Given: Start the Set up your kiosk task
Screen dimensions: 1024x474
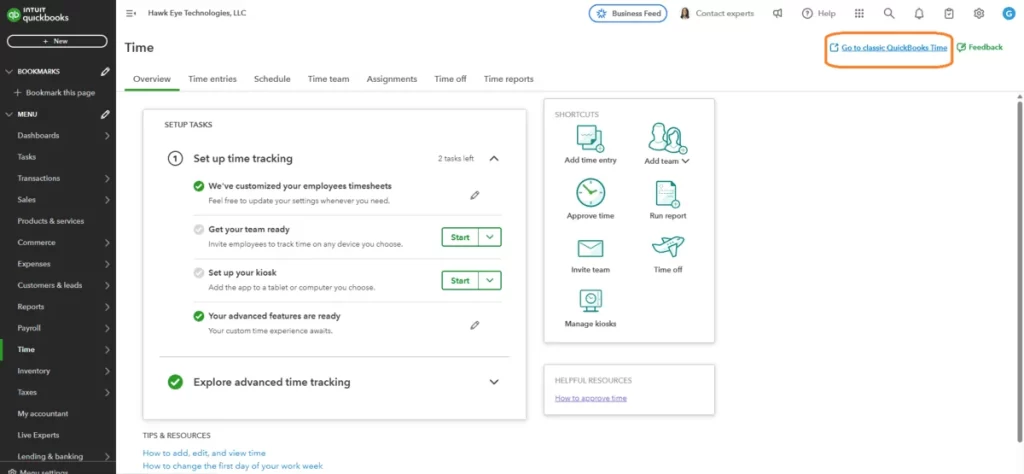Looking at the screenshot, I should (460, 280).
